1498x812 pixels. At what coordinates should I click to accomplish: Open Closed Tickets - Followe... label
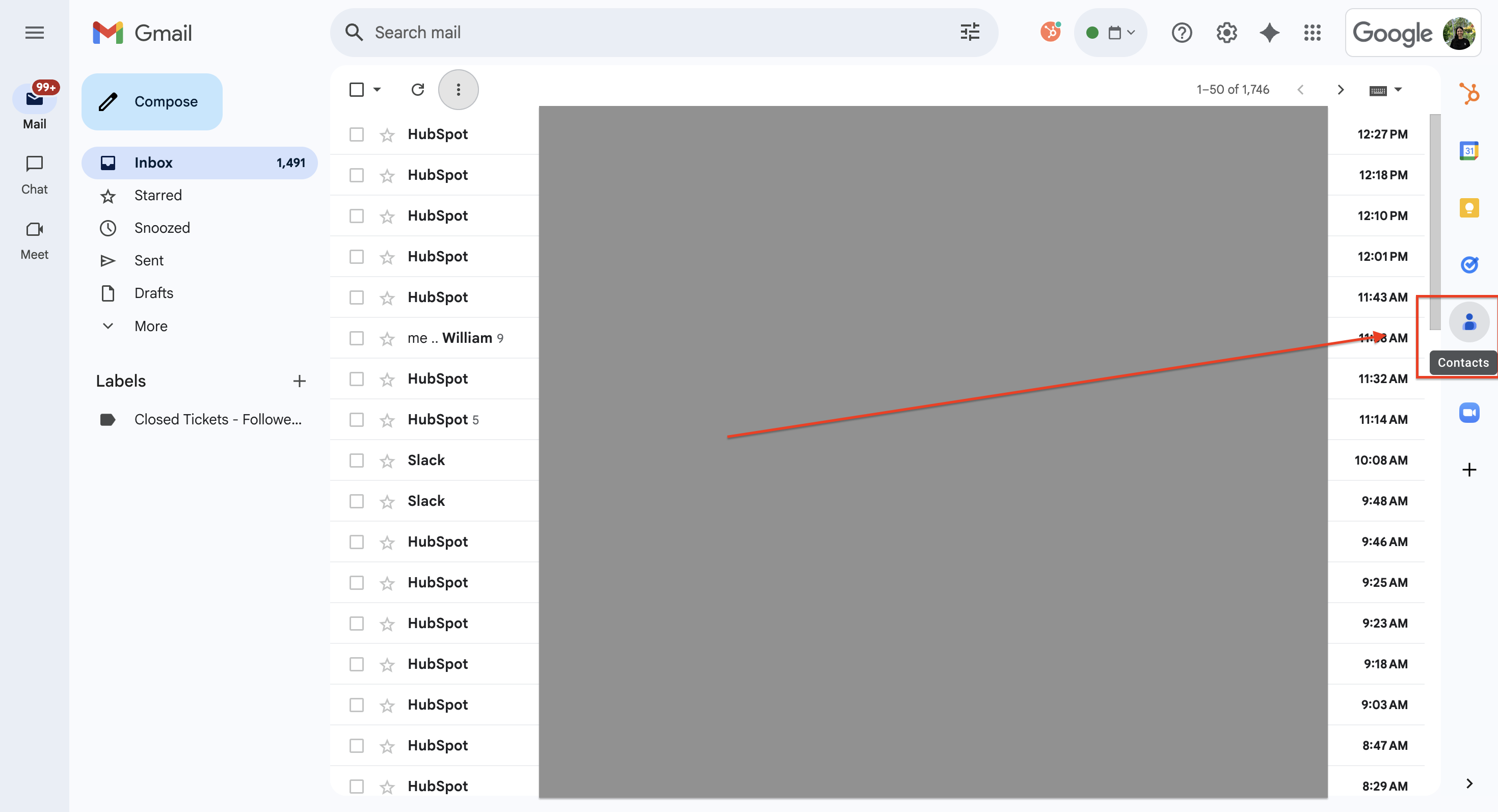(199, 419)
